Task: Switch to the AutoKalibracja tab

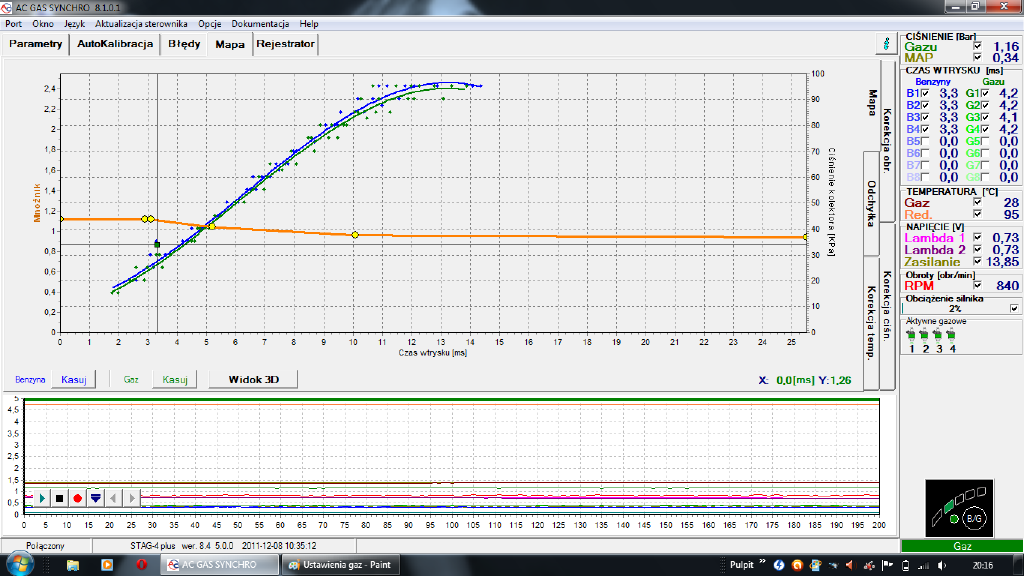Action: tap(115, 44)
